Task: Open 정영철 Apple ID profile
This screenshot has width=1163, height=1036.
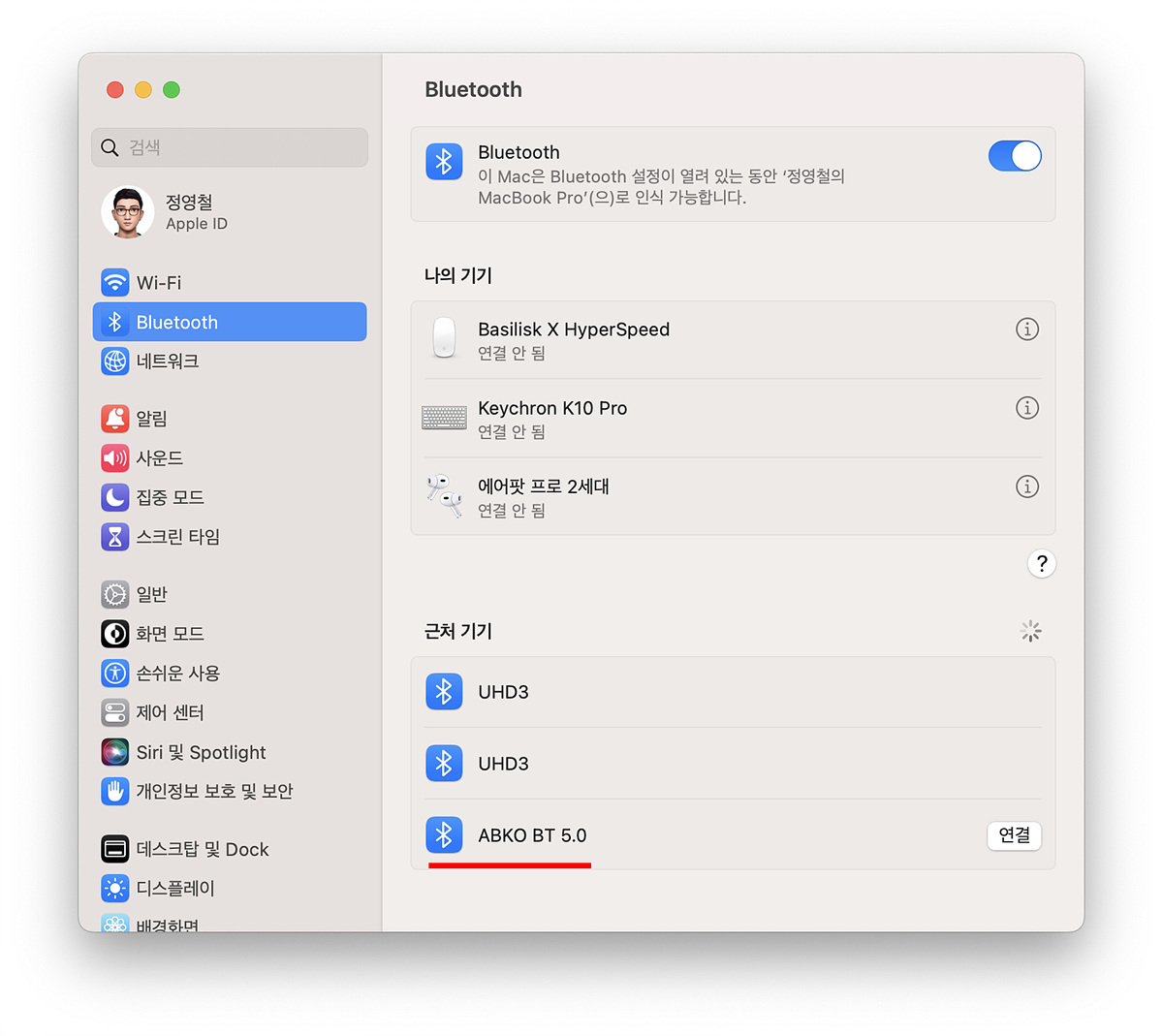Action: pos(230,212)
